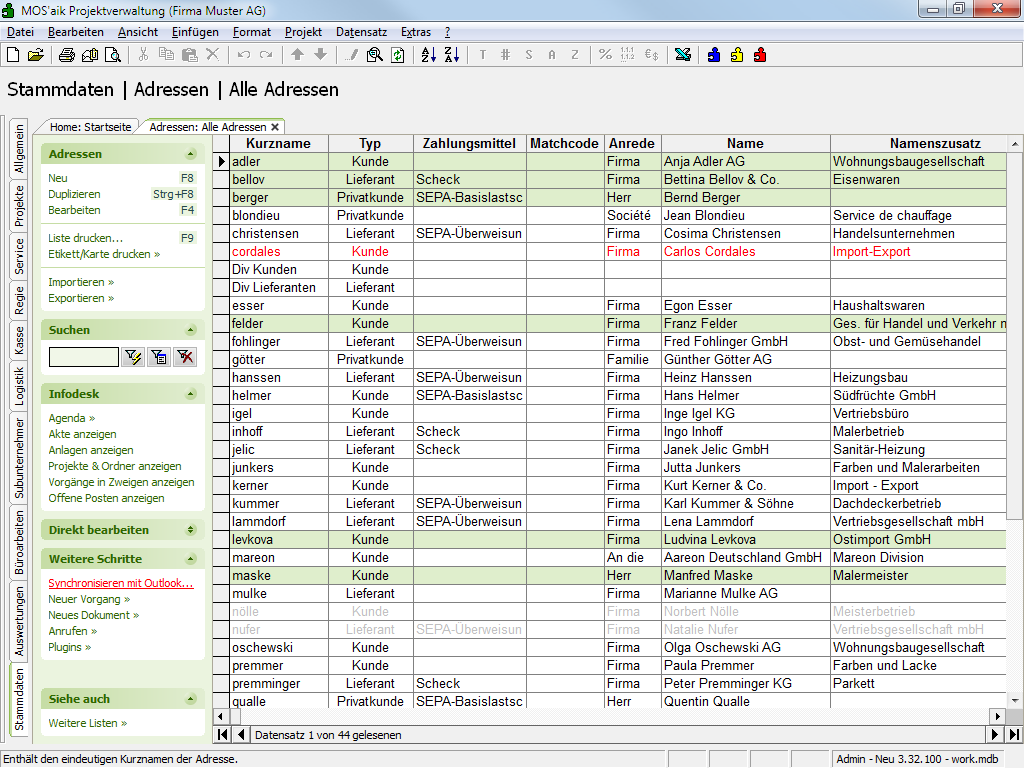Sort ascending with the A-Z icon
This screenshot has width=1024, height=768.
click(428, 56)
